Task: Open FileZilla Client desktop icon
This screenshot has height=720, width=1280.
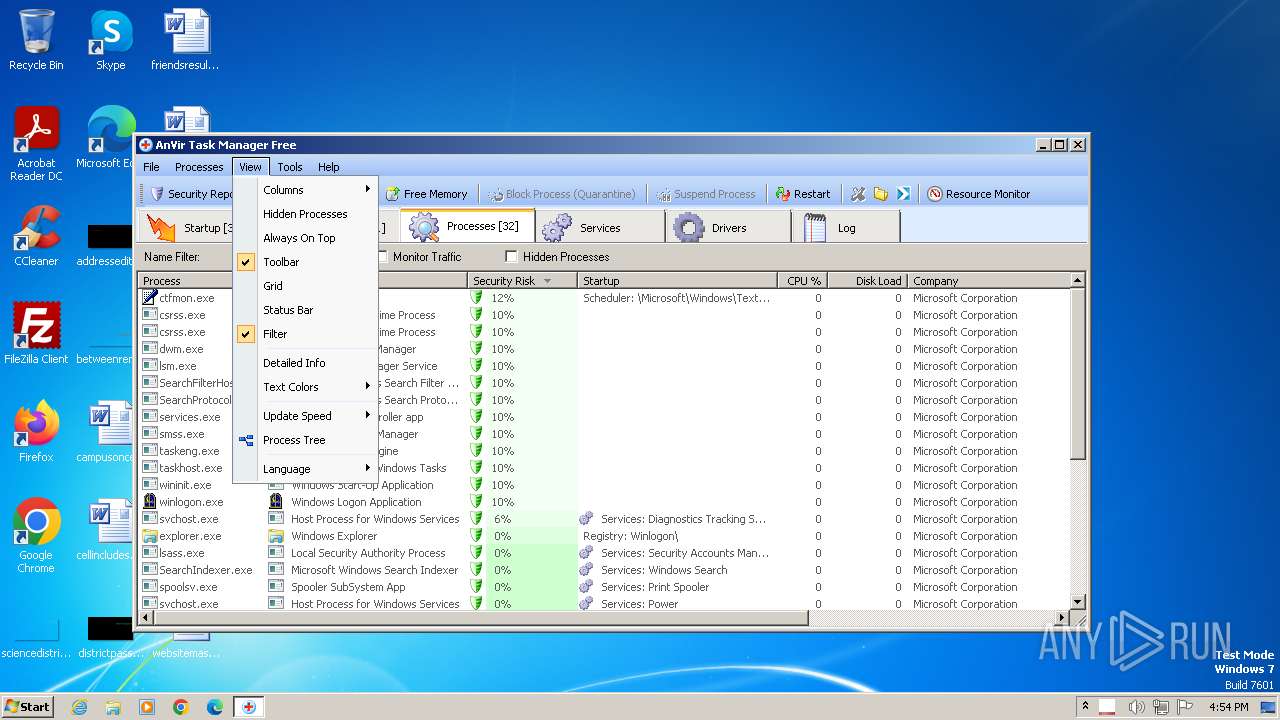Action: pyautogui.click(x=36, y=334)
